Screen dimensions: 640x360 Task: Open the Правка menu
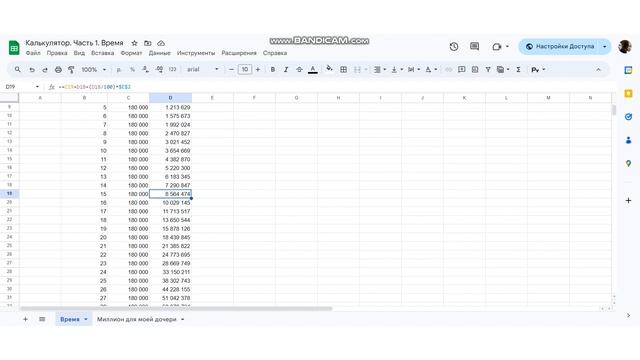(57, 53)
